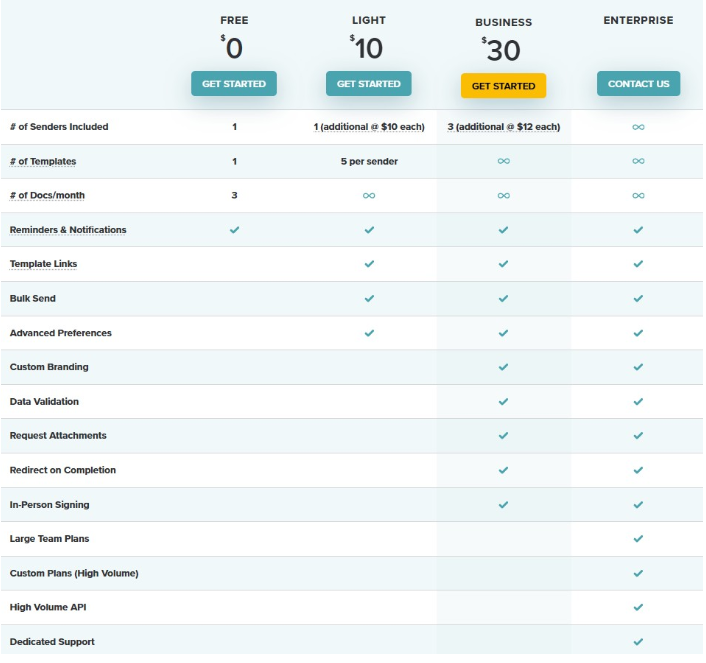Click the Light infinity icon for Docs/month
The height and width of the screenshot is (663, 706).
[x=369, y=195]
